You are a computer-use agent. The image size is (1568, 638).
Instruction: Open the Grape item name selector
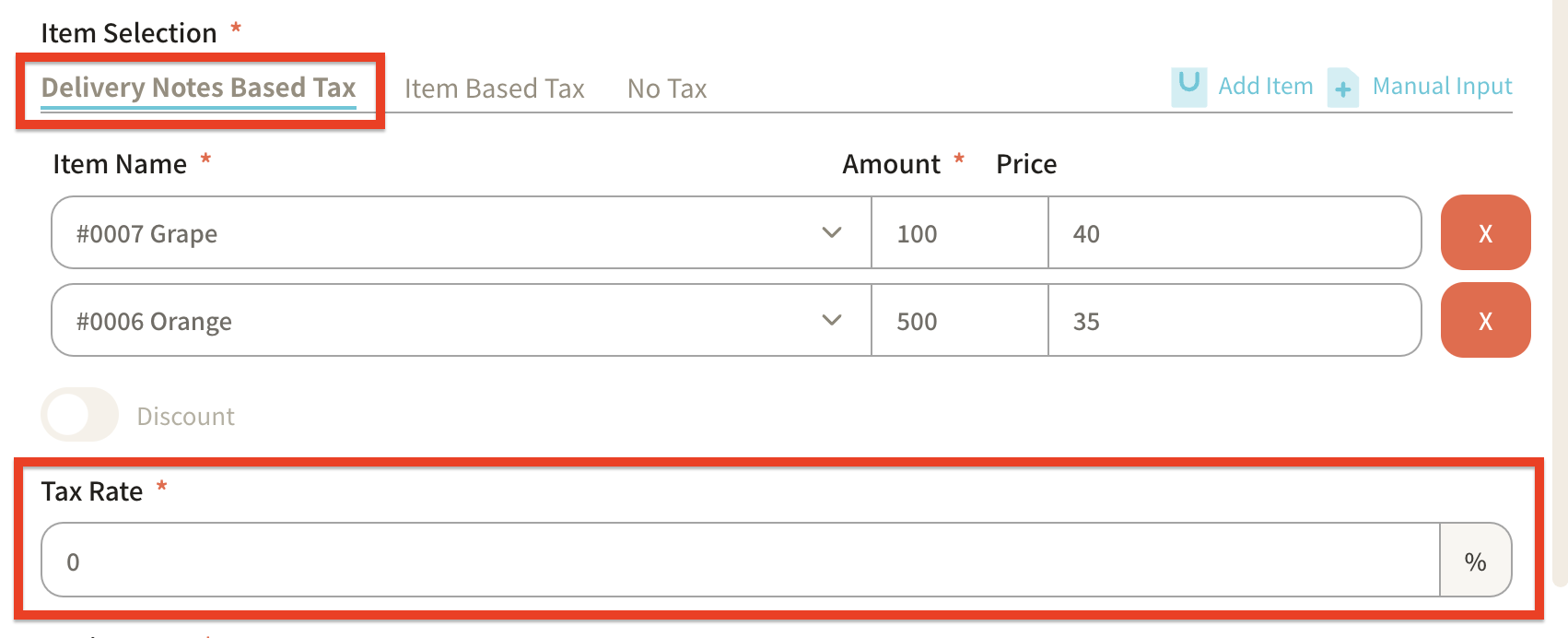coord(442,233)
